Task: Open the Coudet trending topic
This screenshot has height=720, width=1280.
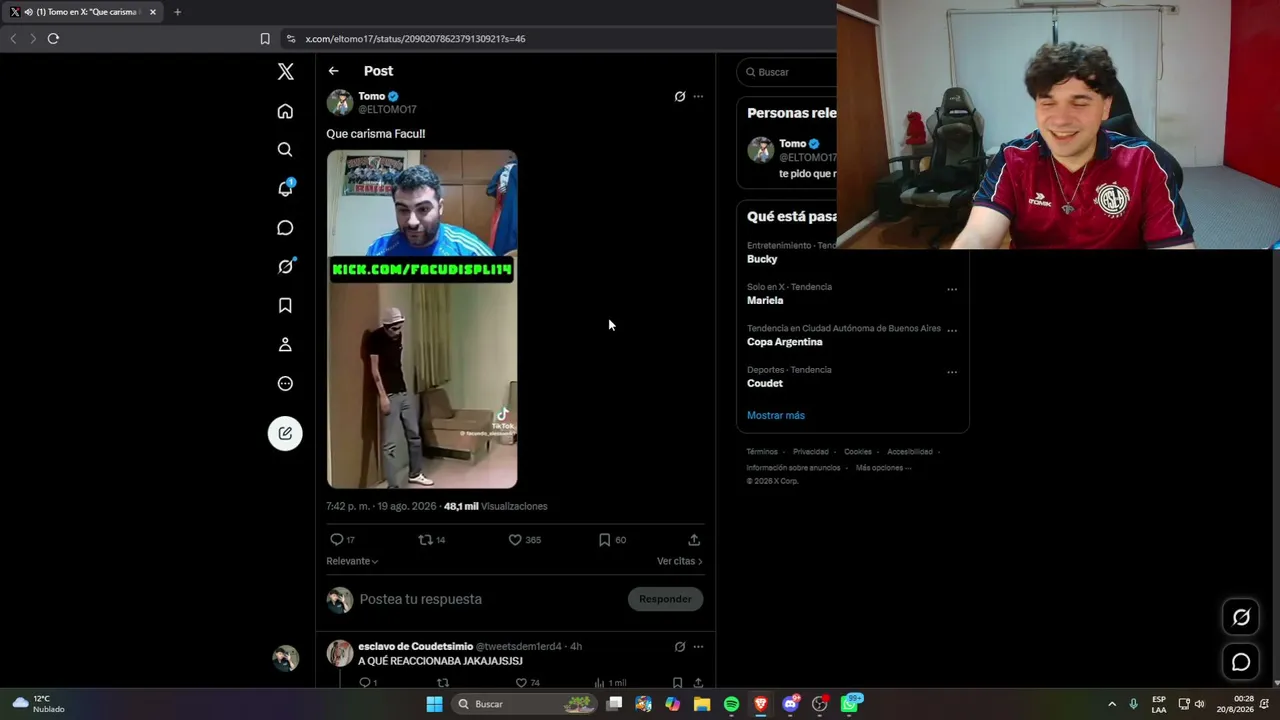Action: click(x=765, y=383)
